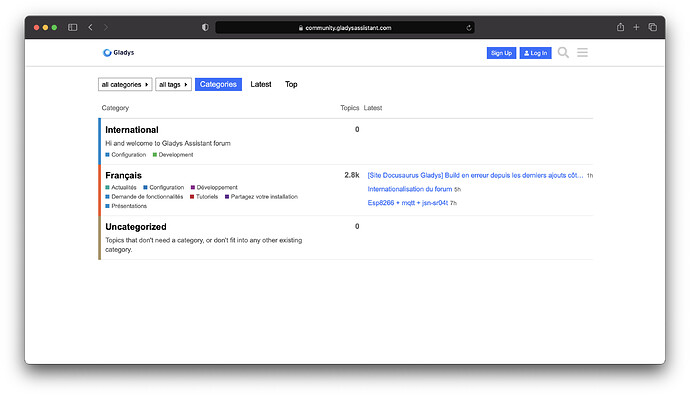Open International's Configuration subcategory
Screen dimensions: 690x397
125,155
